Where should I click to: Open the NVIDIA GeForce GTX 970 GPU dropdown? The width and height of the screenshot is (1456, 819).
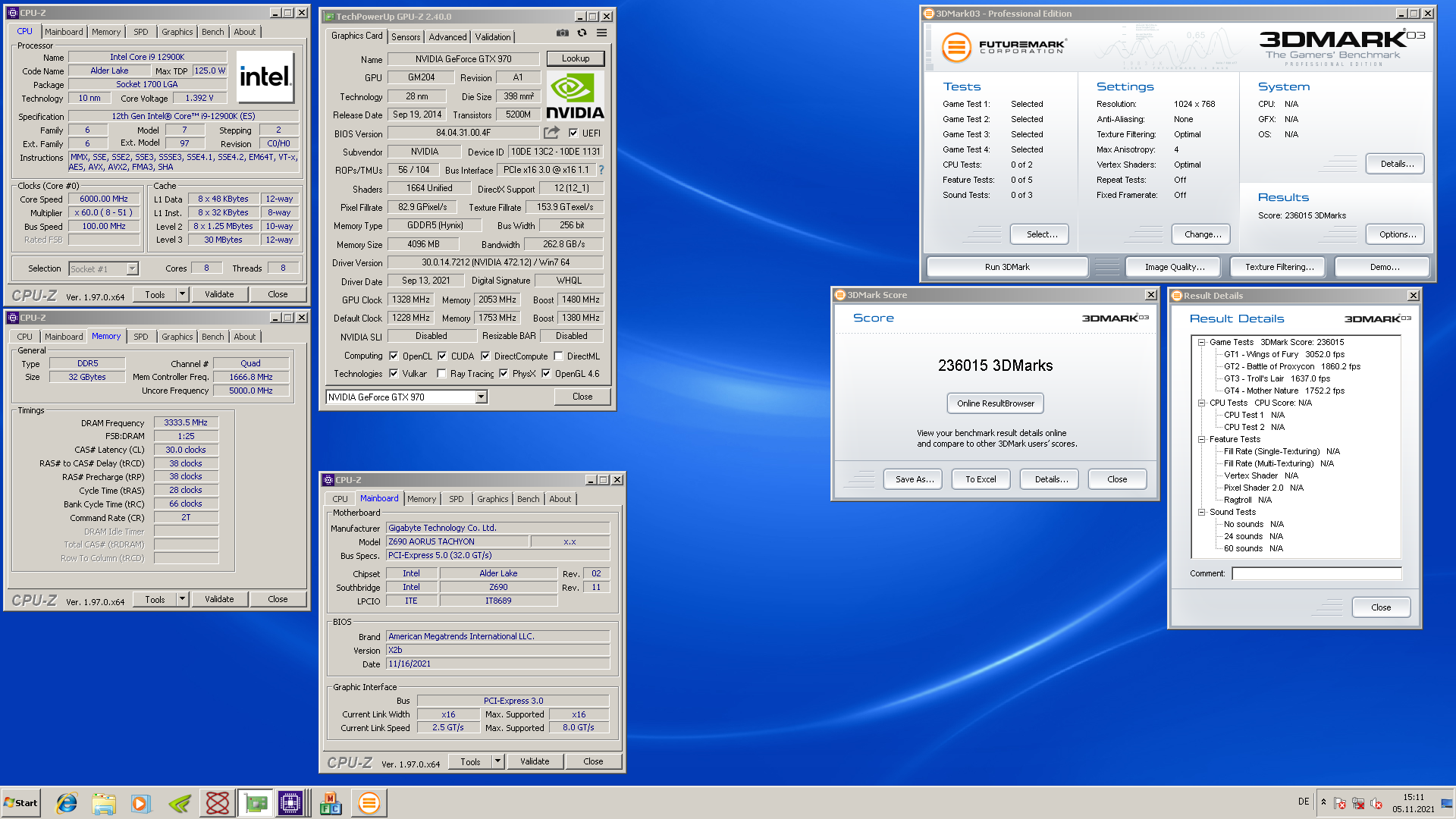[x=481, y=397]
